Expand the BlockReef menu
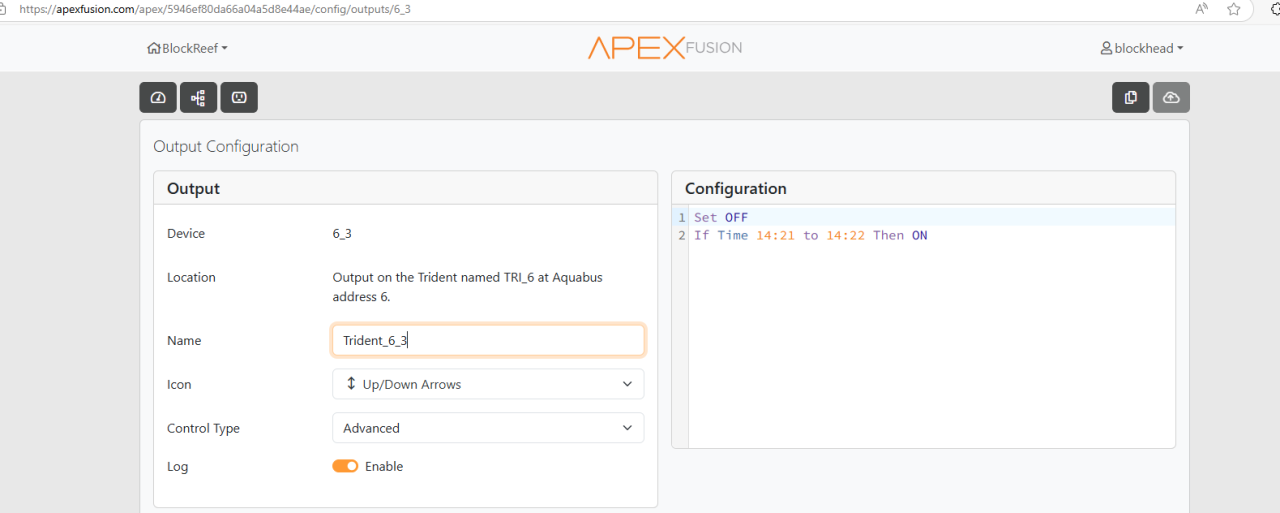The height and width of the screenshot is (513, 1280). [188, 48]
